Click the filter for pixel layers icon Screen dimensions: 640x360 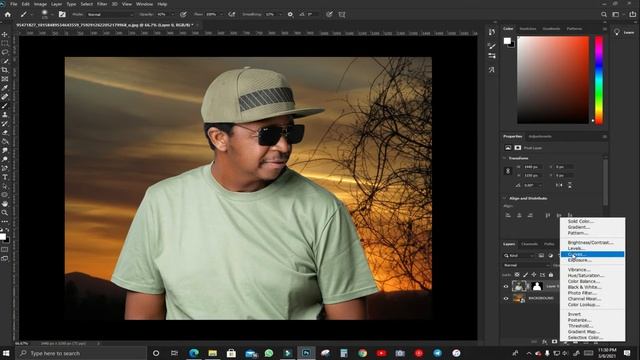(541, 256)
